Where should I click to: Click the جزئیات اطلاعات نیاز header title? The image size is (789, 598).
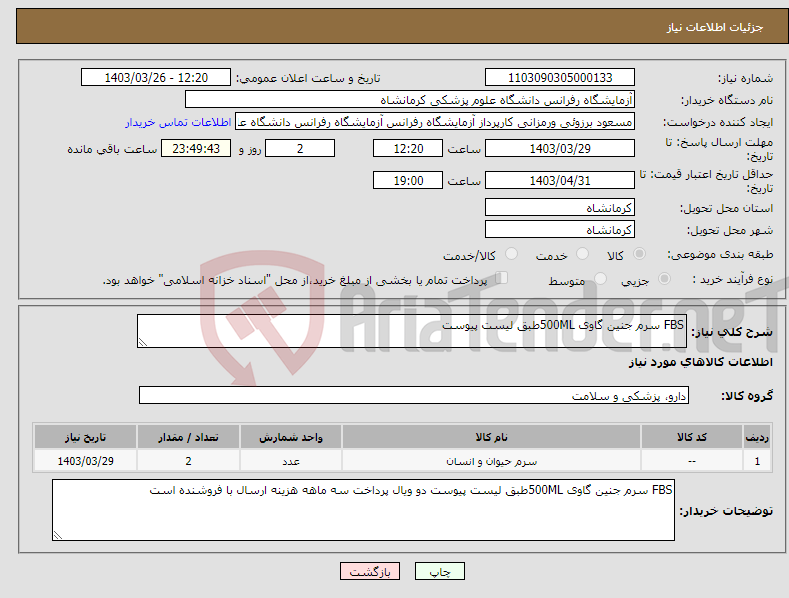(x=715, y=27)
